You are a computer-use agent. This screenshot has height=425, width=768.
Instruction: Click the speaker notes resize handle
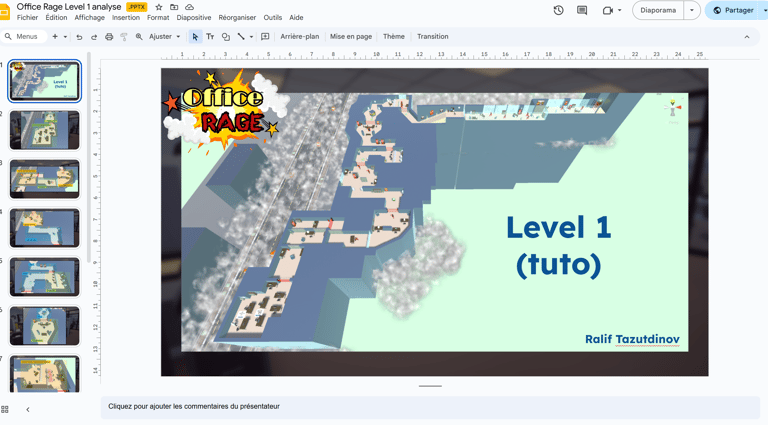click(x=430, y=386)
